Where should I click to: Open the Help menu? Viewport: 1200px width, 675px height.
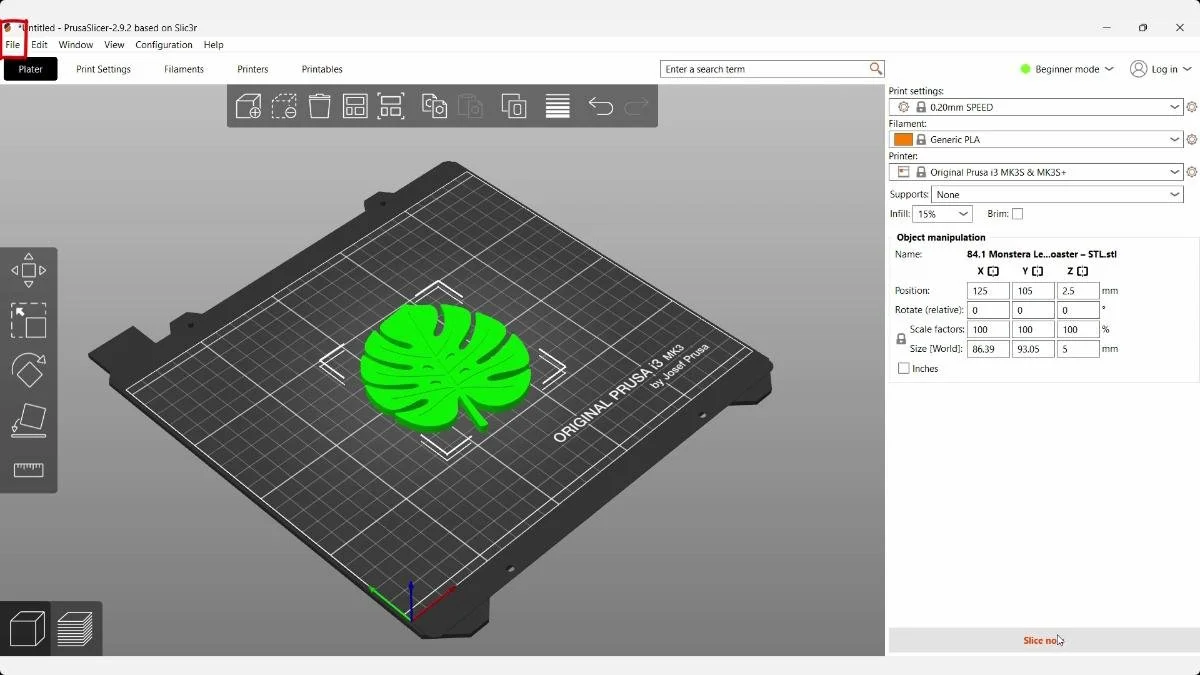tap(213, 45)
